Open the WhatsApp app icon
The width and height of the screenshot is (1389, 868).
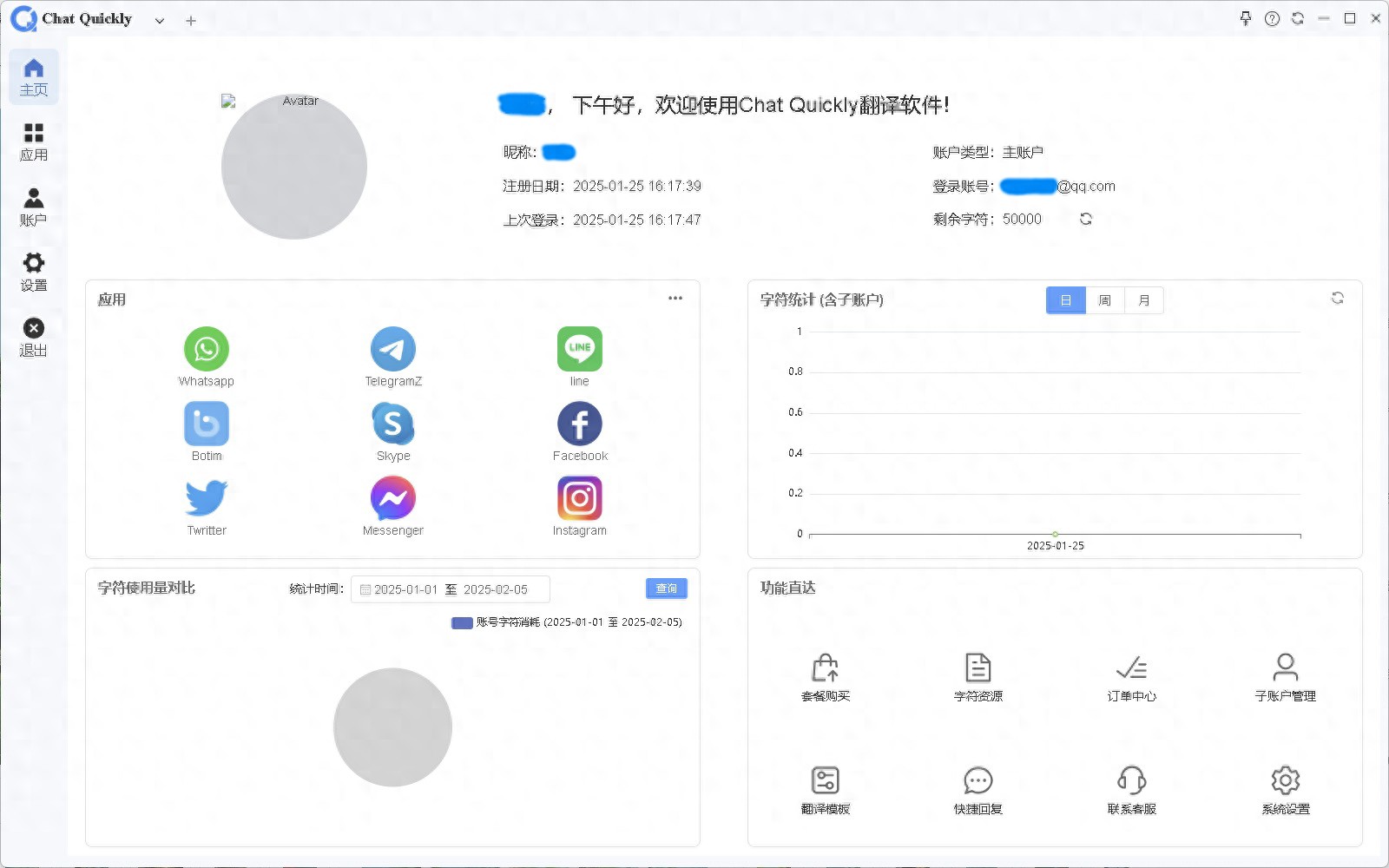[x=207, y=349]
